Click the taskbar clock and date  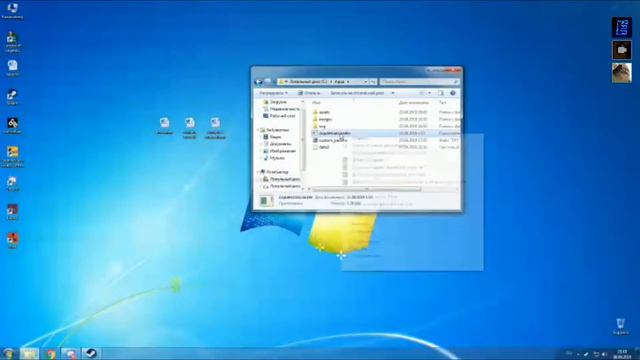[622, 353]
